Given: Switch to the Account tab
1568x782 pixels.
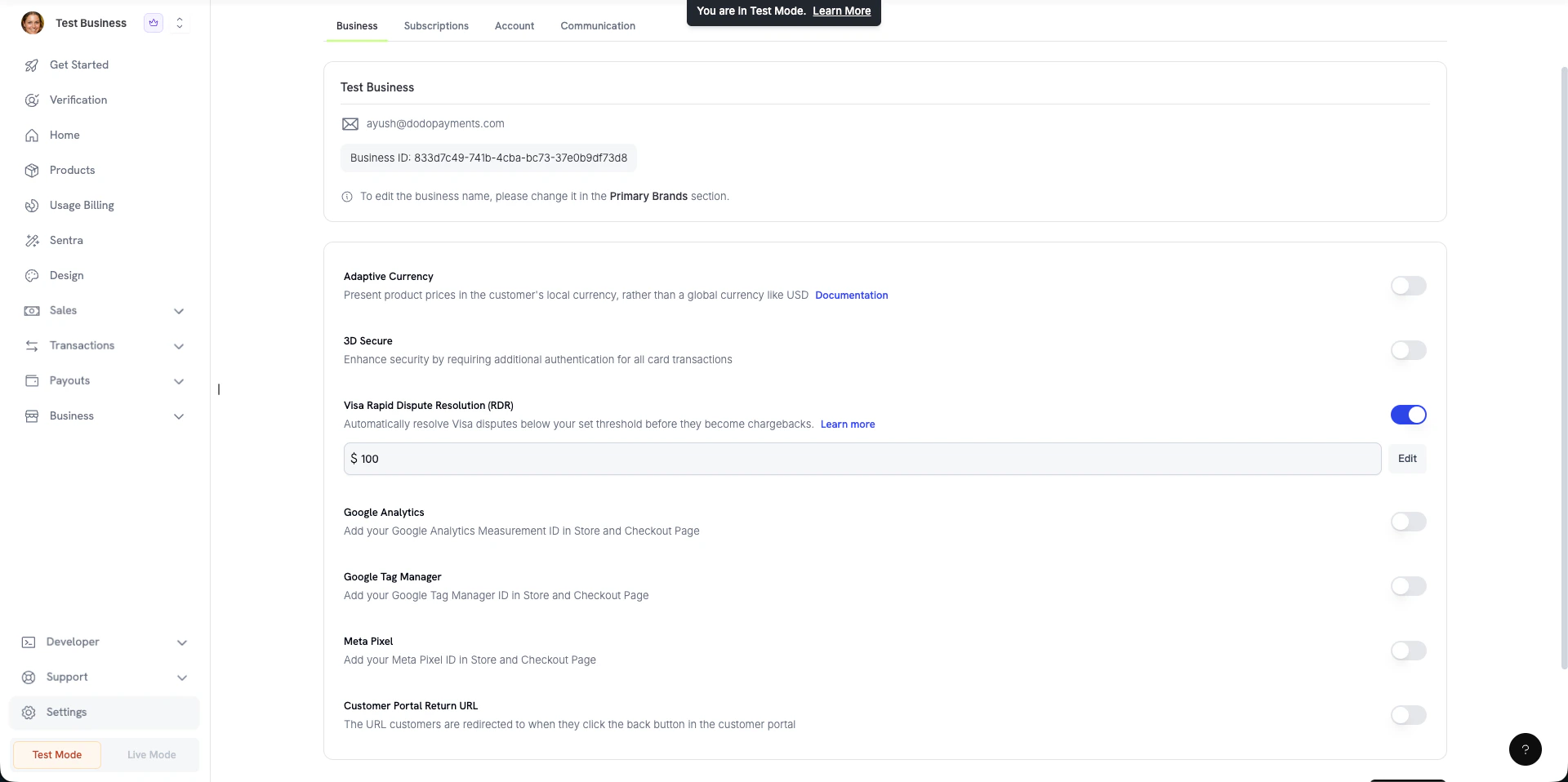Looking at the screenshot, I should pyautogui.click(x=514, y=26).
